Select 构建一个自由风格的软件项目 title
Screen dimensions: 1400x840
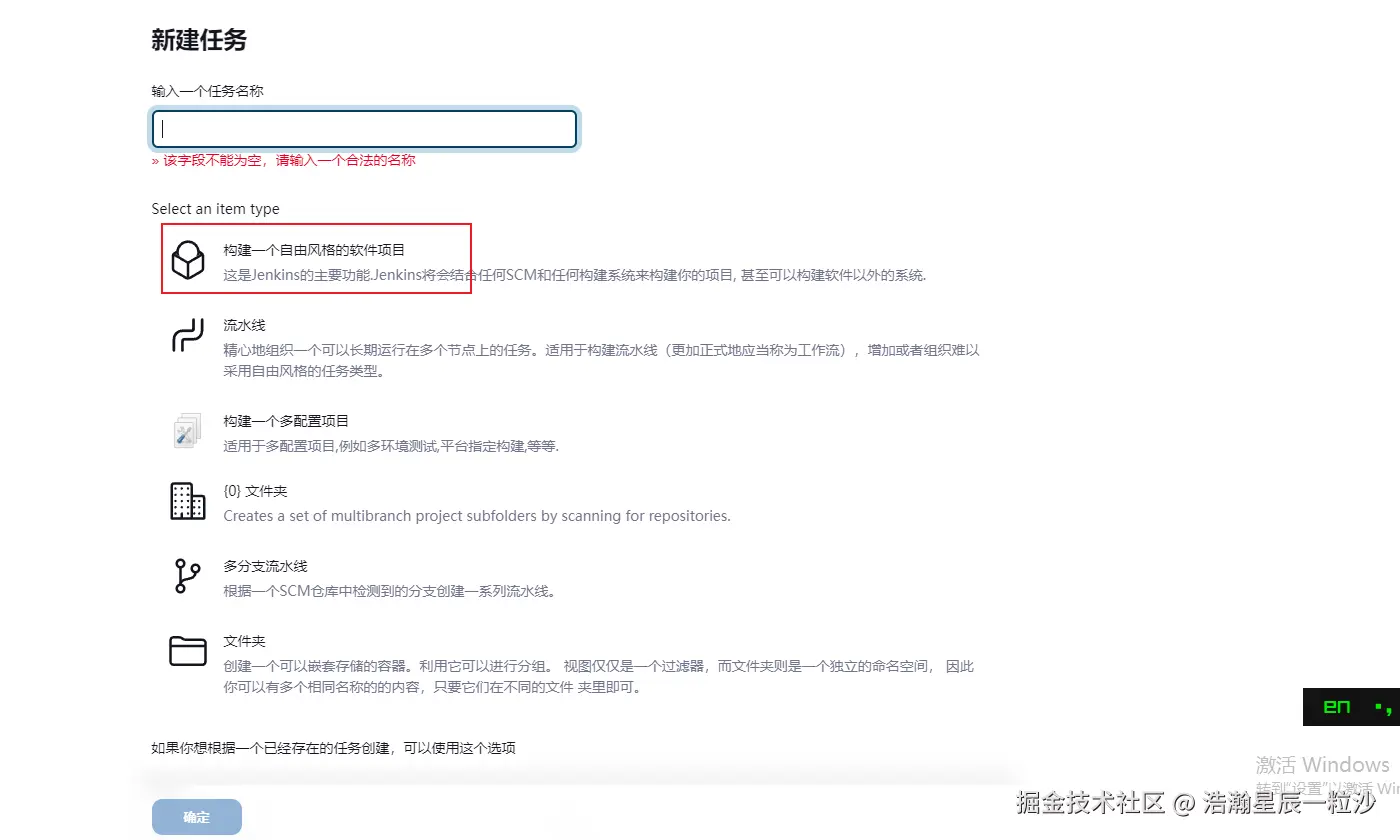click(314, 250)
